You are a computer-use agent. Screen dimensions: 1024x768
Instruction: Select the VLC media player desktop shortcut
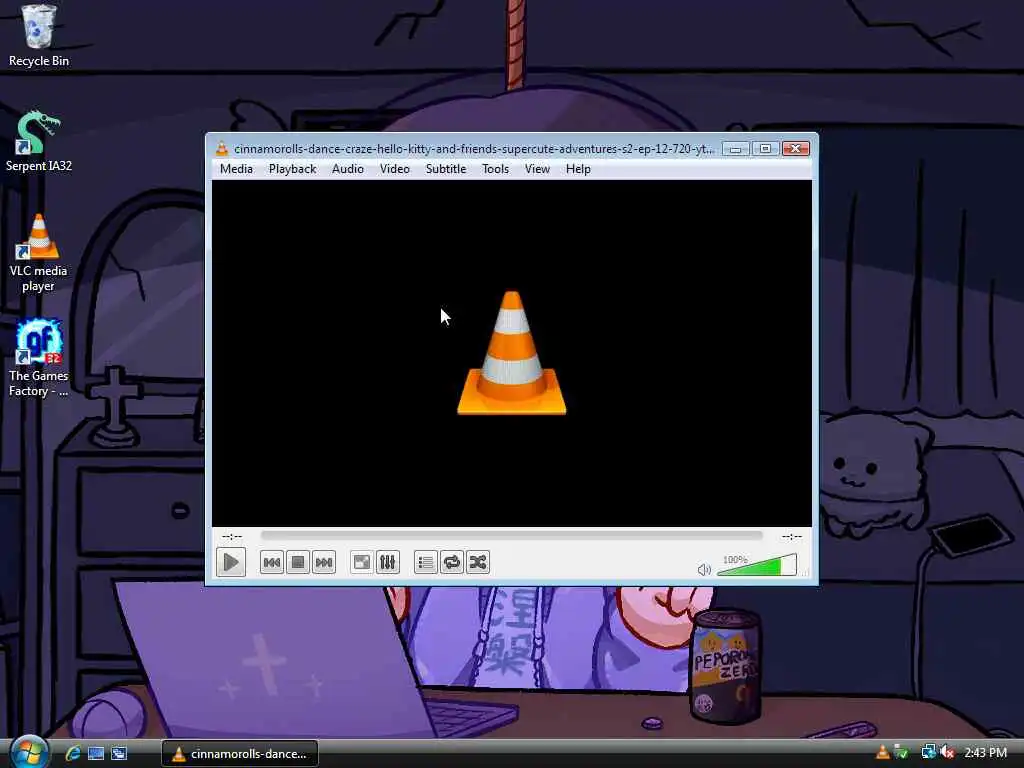click(x=39, y=253)
